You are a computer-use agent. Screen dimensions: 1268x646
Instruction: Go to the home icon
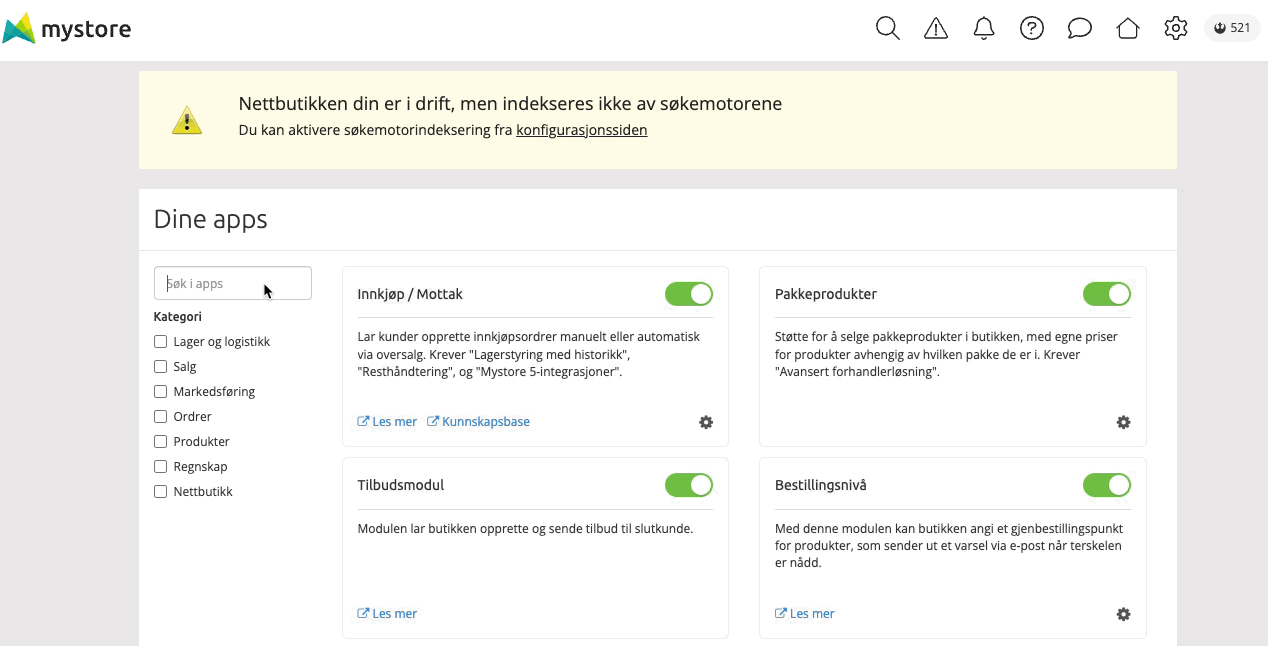coord(1128,28)
